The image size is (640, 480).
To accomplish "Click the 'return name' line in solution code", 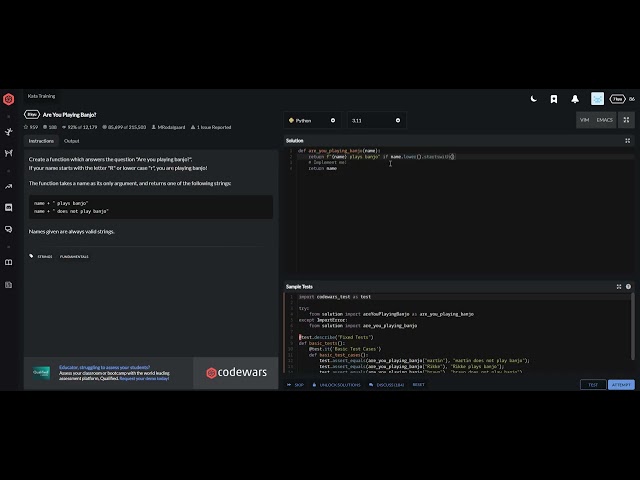I will (x=322, y=168).
